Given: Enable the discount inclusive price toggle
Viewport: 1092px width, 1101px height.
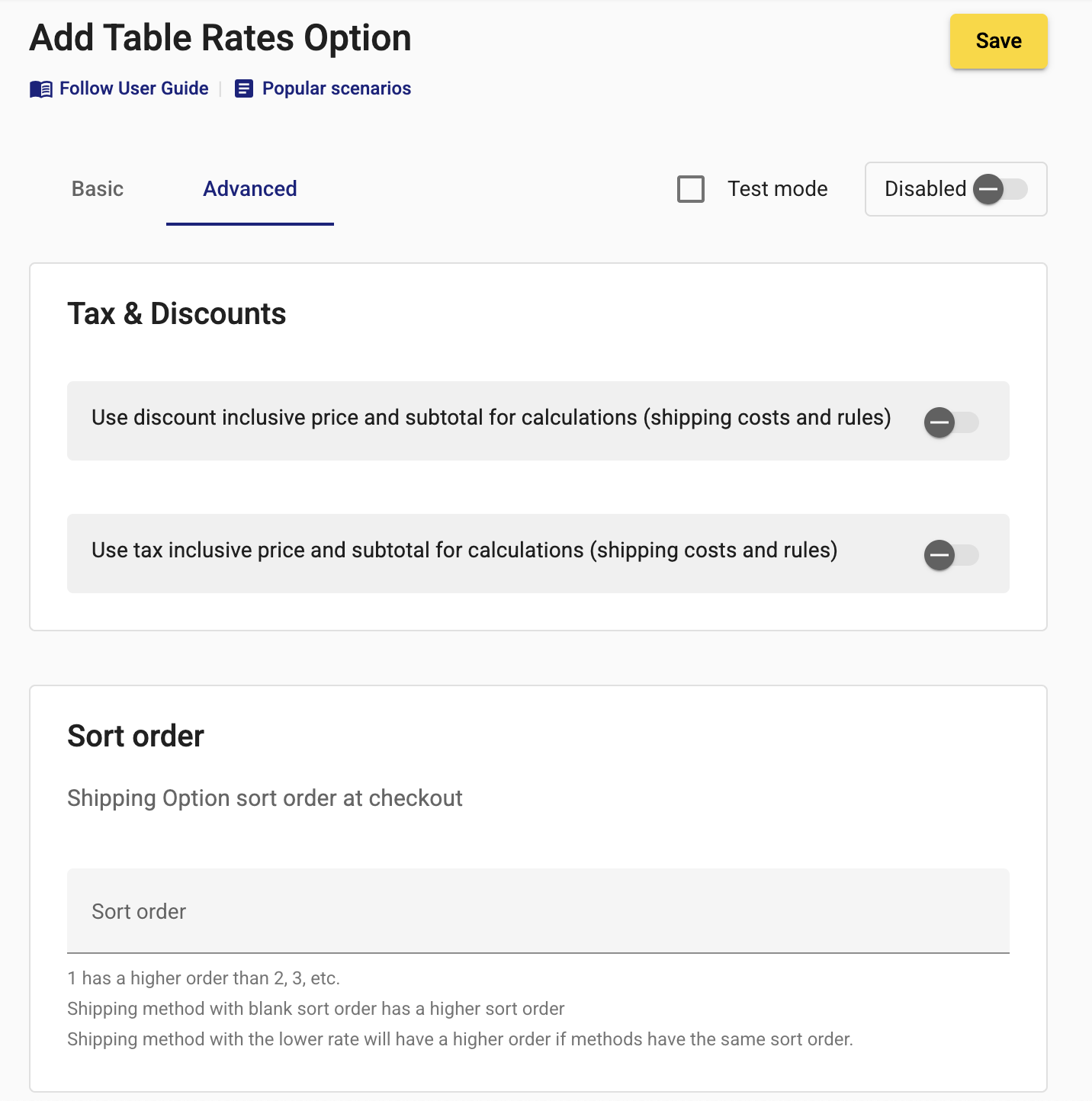Looking at the screenshot, I should [952, 422].
